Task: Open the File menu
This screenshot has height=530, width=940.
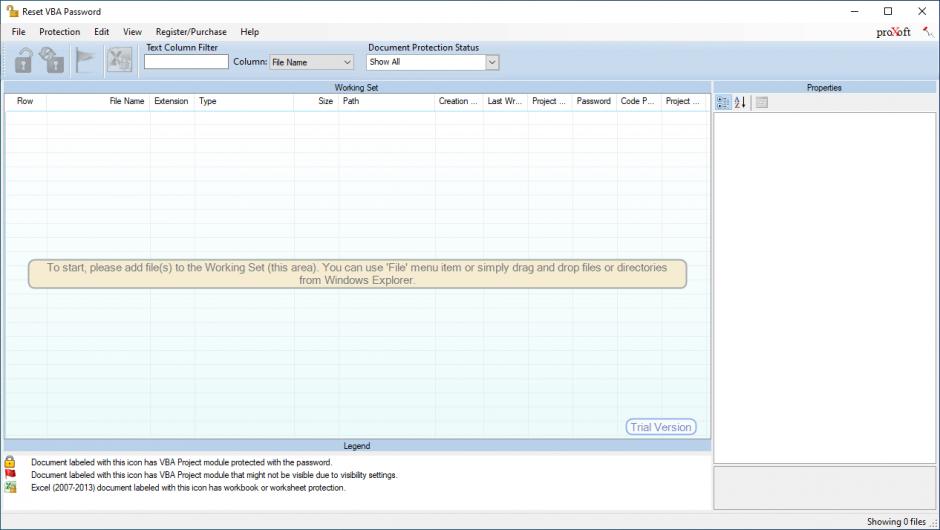Action: point(19,32)
